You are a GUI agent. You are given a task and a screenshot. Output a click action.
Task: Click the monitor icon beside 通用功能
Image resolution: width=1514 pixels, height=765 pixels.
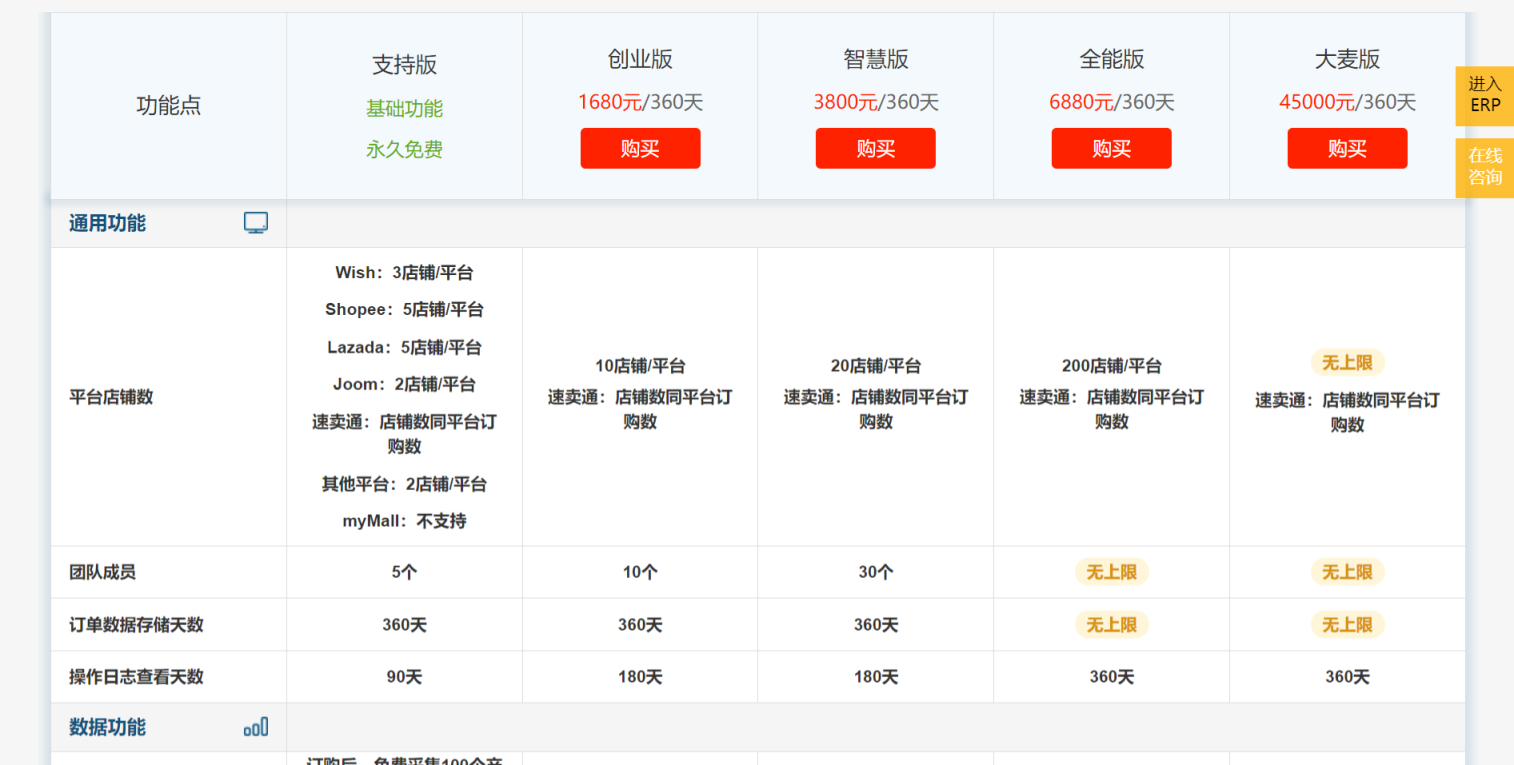(x=256, y=223)
